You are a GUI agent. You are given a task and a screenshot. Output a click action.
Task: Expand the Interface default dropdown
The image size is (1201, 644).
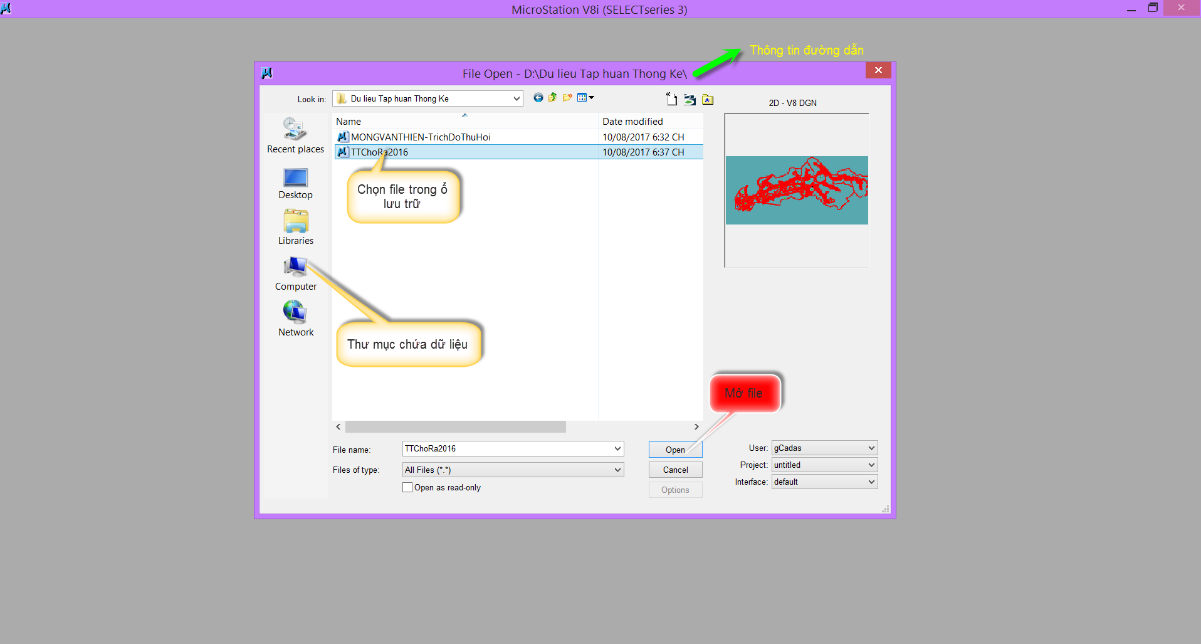tap(871, 482)
